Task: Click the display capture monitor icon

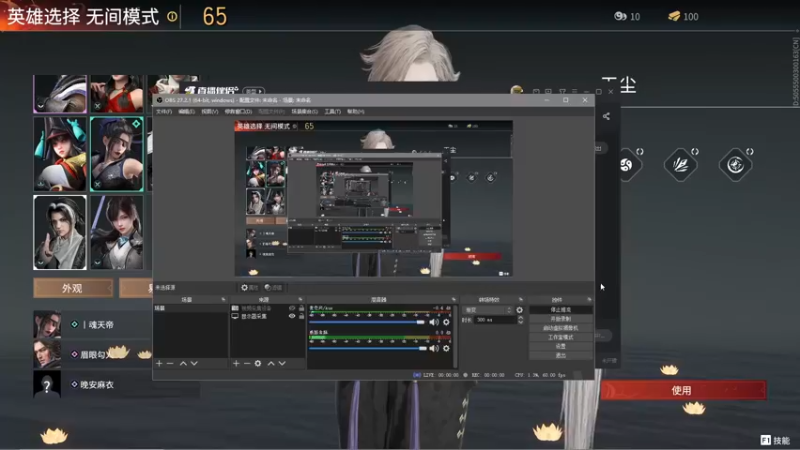Action: (x=235, y=316)
